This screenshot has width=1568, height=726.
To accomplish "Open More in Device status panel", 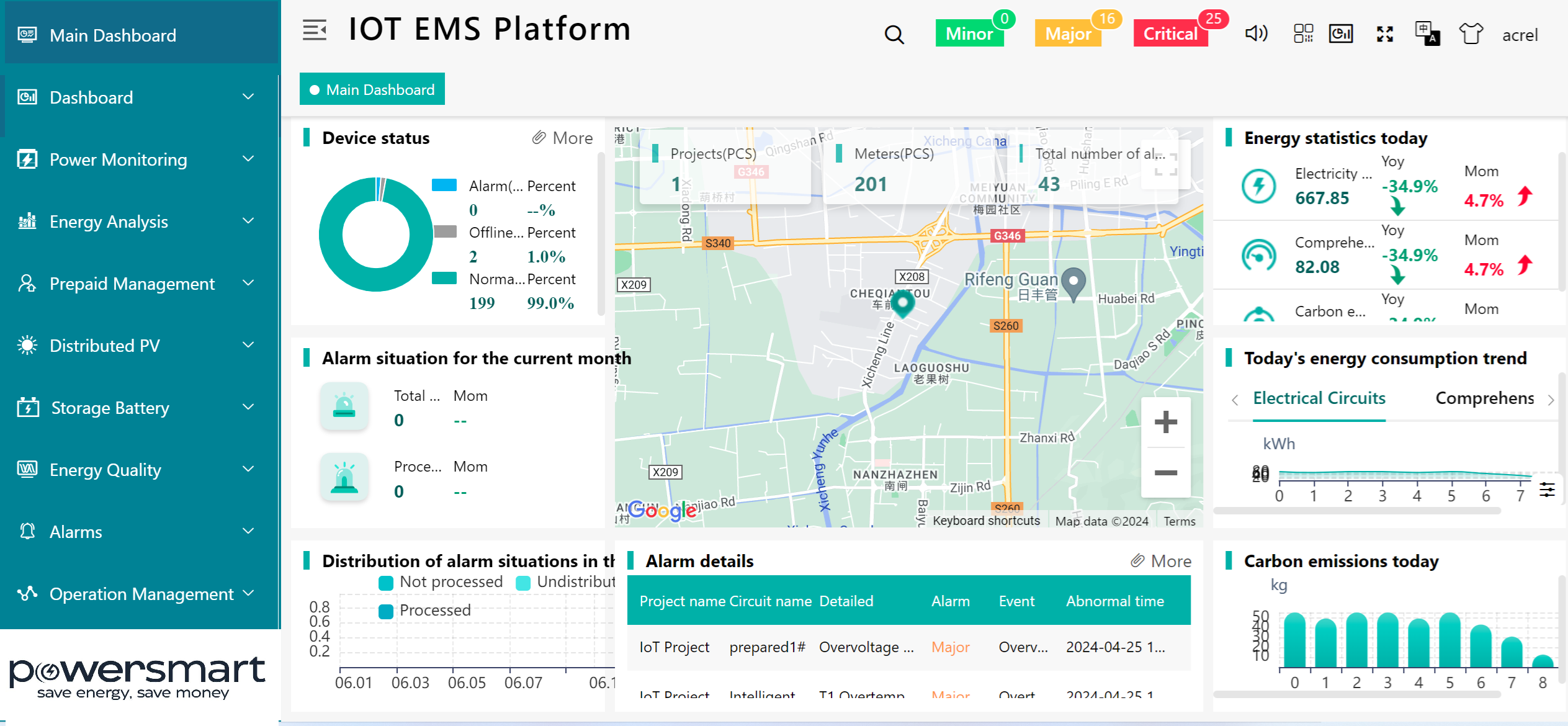I will pos(562,138).
